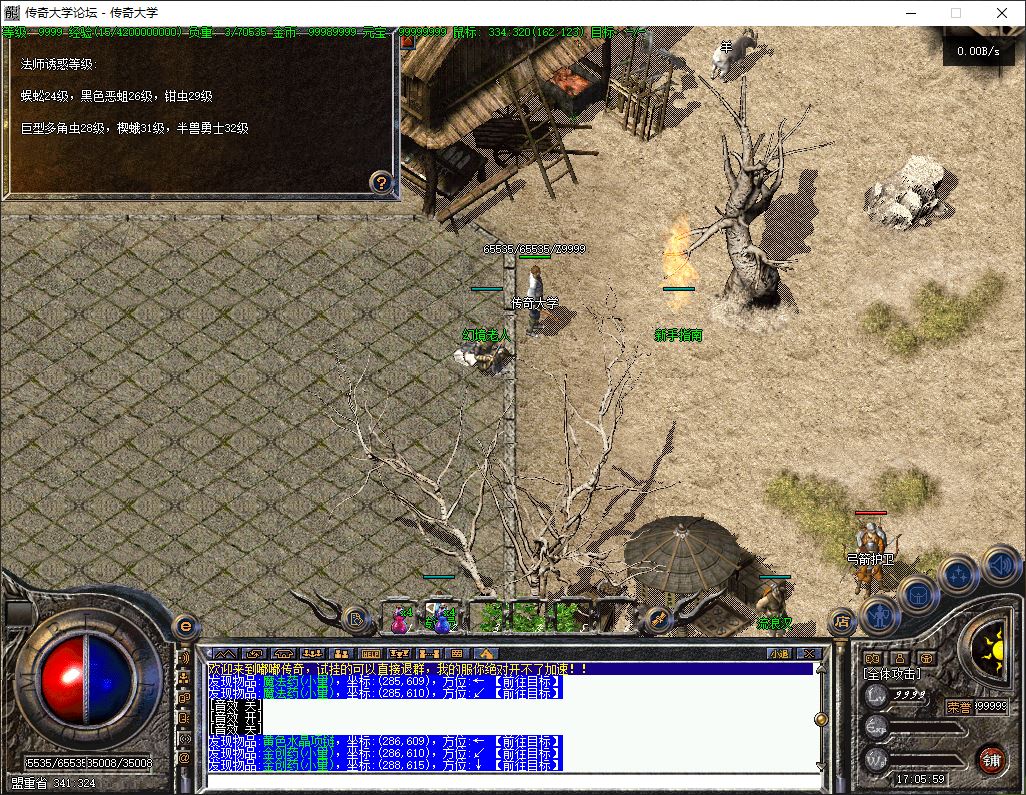The width and height of the screenshot is (1026, 795).
Task: Toggle the sound speaker round button
Action: pos(1001,564)
